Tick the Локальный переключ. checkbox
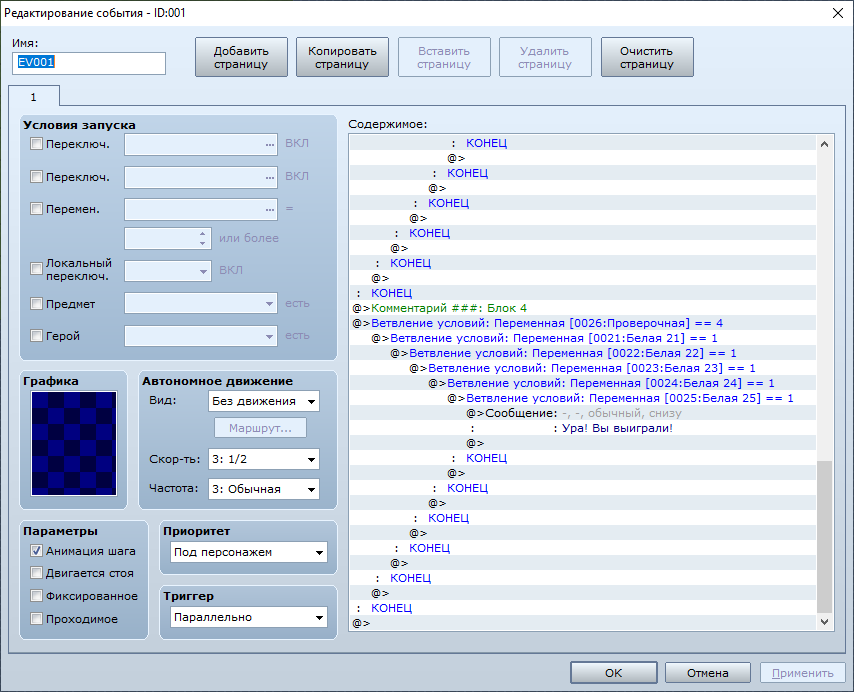854x692 pixels. pos(36,268)
